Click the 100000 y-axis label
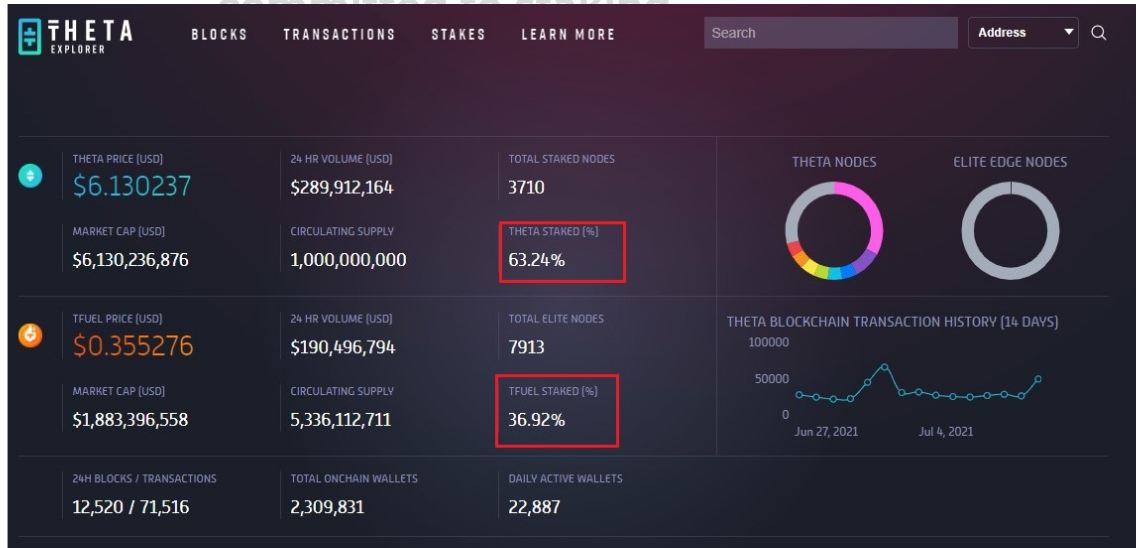 pyautogui.click(x=768, y=343)
